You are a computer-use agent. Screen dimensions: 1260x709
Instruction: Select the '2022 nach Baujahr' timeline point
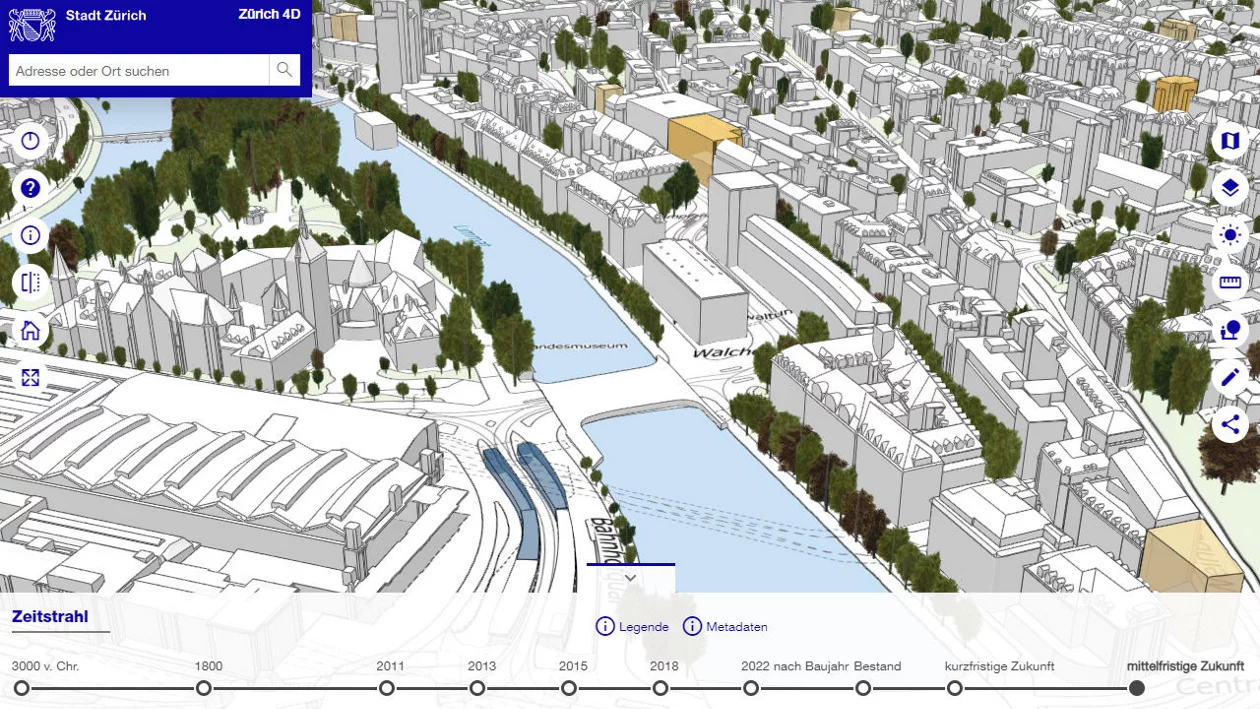tap(751, 688)
